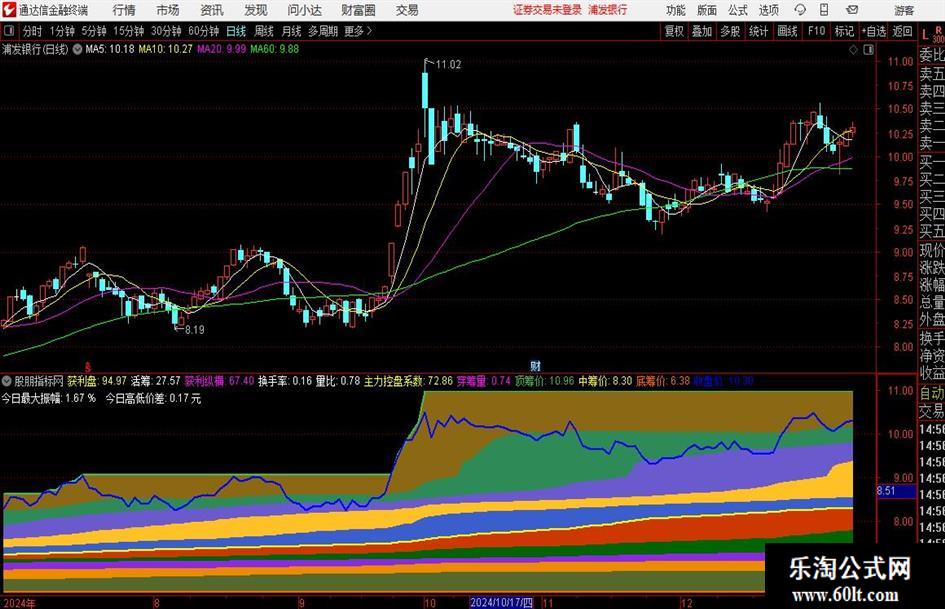The image size is (945, 609).
Task: Click the MA60: 9.88 indicator value
Action: [274, 49]
